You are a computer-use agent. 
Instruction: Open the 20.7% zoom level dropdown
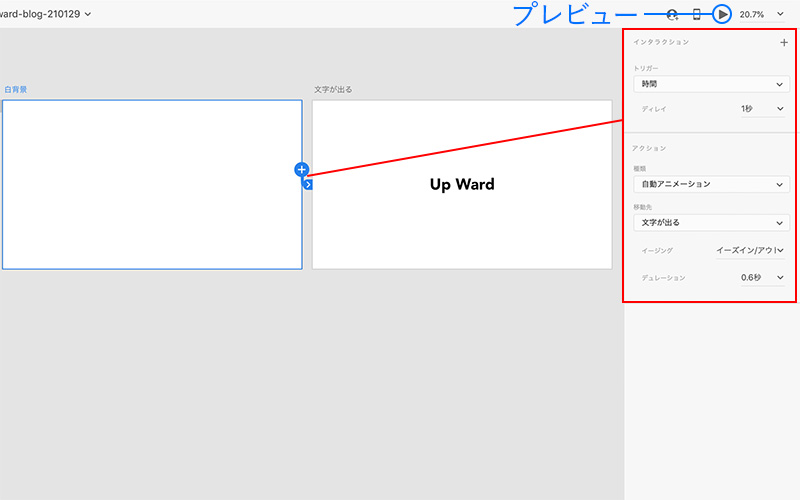click(762, 14)
